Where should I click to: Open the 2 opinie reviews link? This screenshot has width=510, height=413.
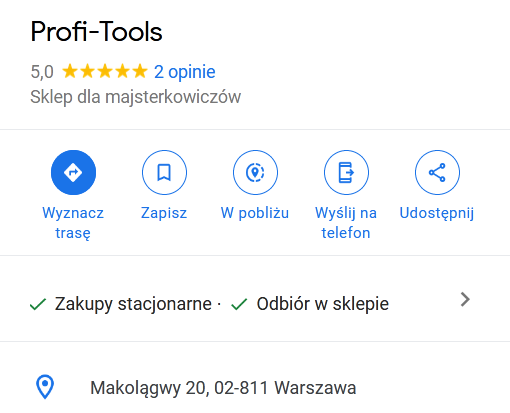click(185, 72)
